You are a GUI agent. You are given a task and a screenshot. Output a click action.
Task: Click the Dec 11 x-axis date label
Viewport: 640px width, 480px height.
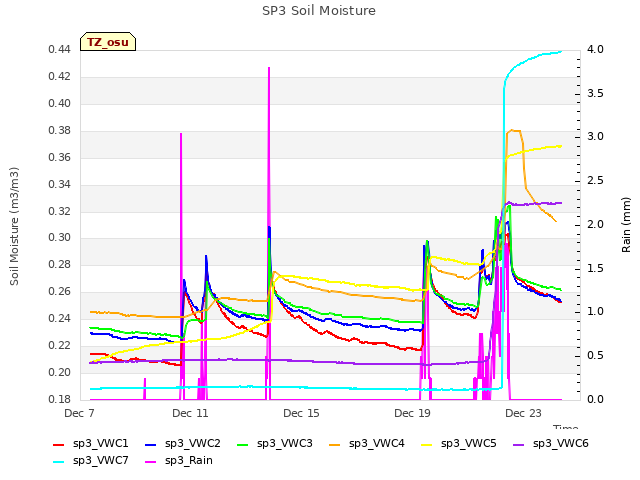[190, 413]
